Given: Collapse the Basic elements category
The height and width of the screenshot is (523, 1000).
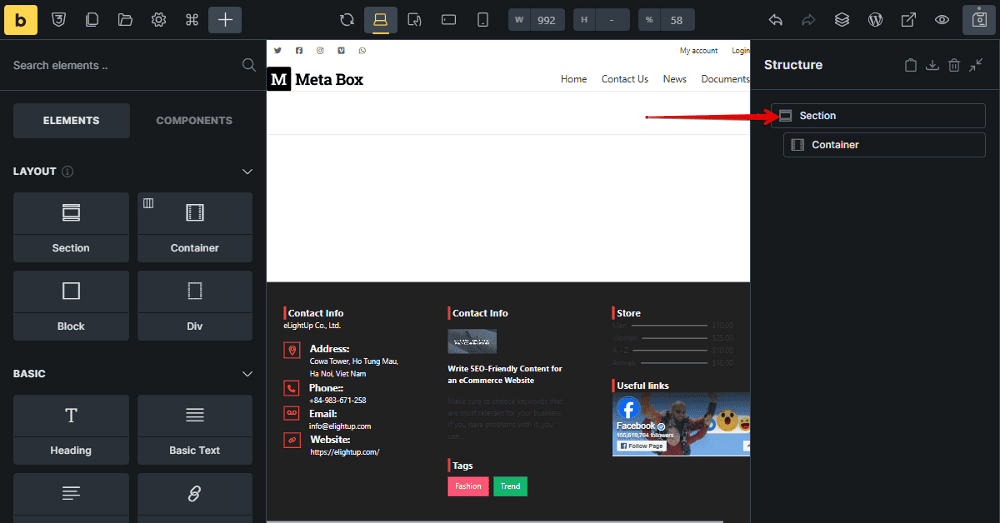Looking at the screenshot, I should (248, 373).
